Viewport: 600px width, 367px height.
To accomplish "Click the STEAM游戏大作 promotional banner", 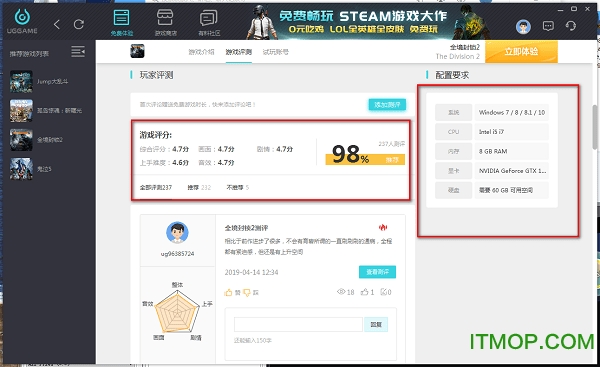I will [x=367, y=22].
